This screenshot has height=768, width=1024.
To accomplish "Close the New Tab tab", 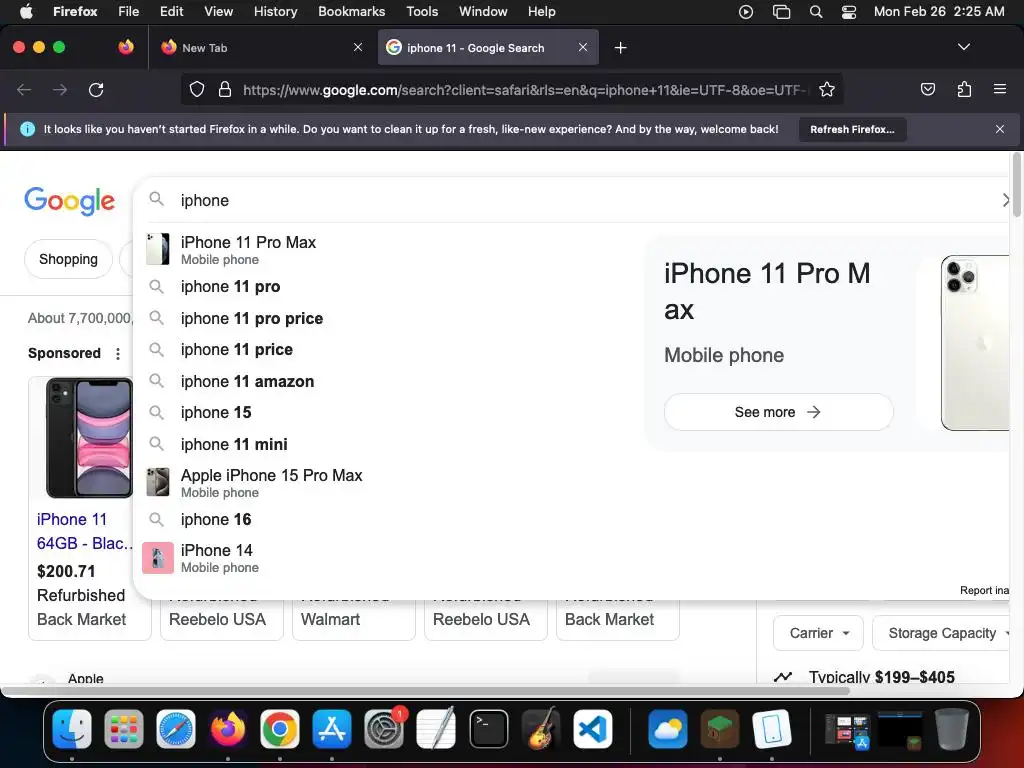I will tap(358, 47).
